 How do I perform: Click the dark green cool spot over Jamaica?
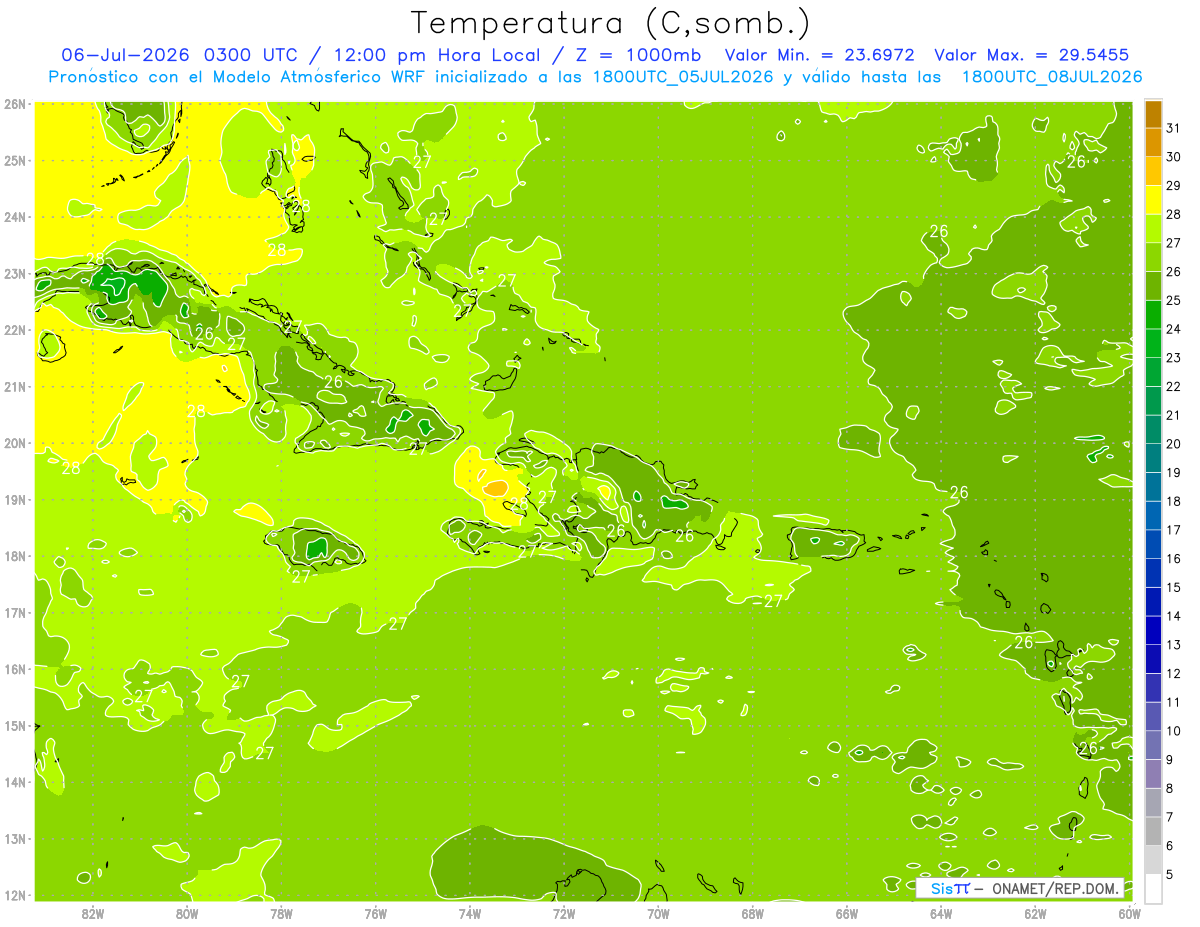pos(317,547)
